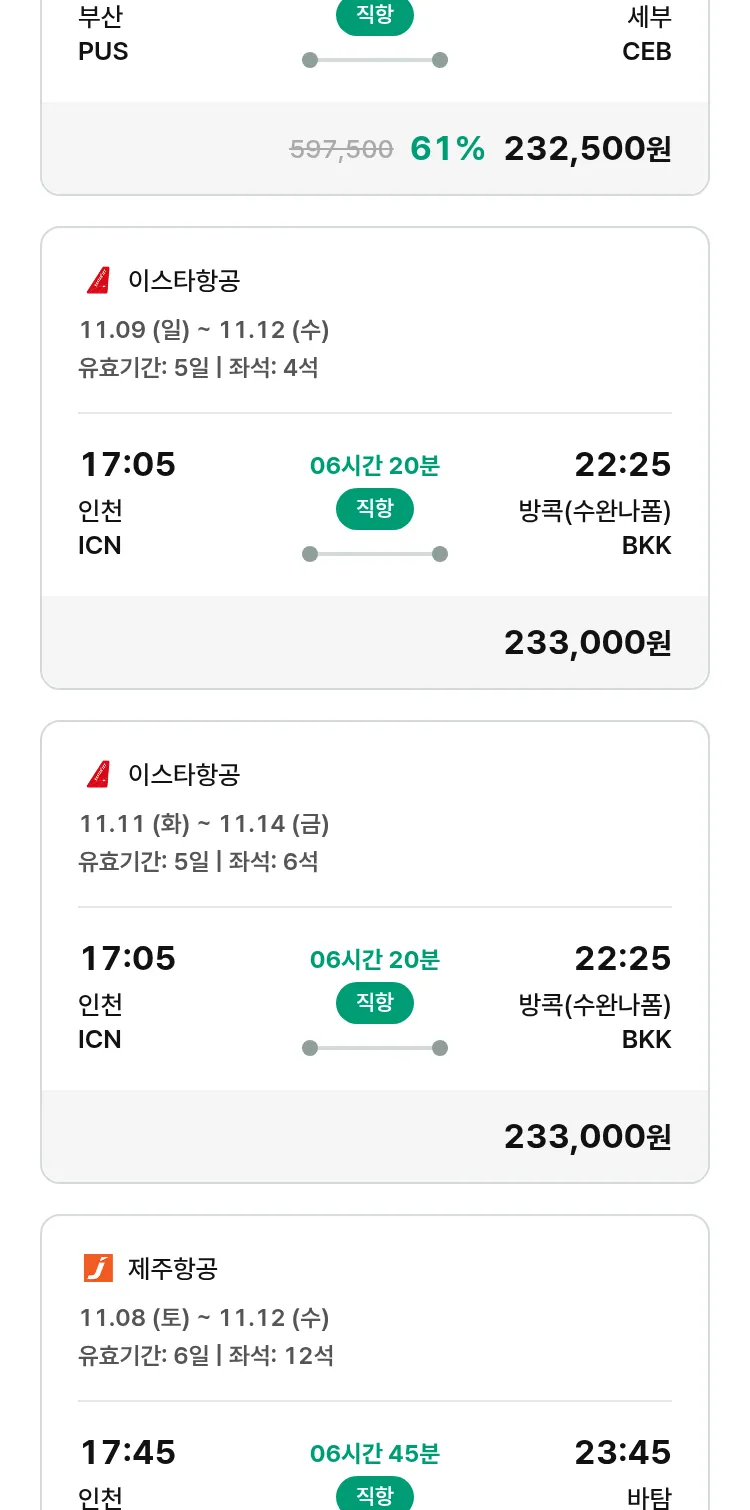The image size is (750, 1510).
Task: Tap the 61% discount label
Action: pyautogui.click(x=447, y=149)
